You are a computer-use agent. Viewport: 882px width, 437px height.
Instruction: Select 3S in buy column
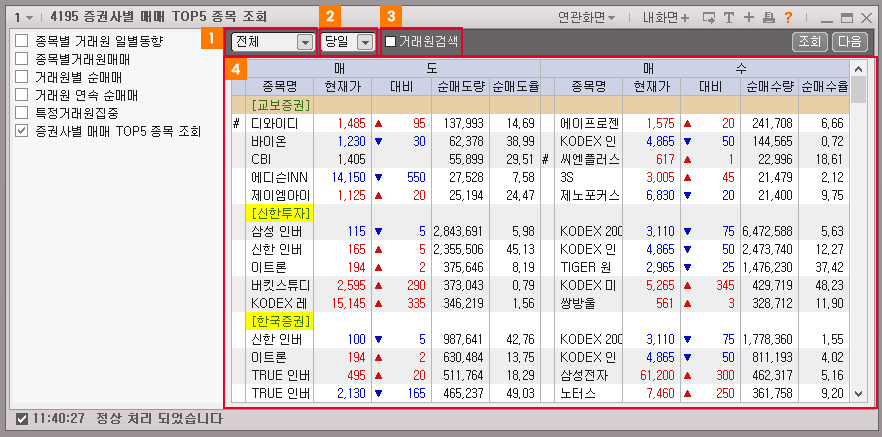pos(567,177)
